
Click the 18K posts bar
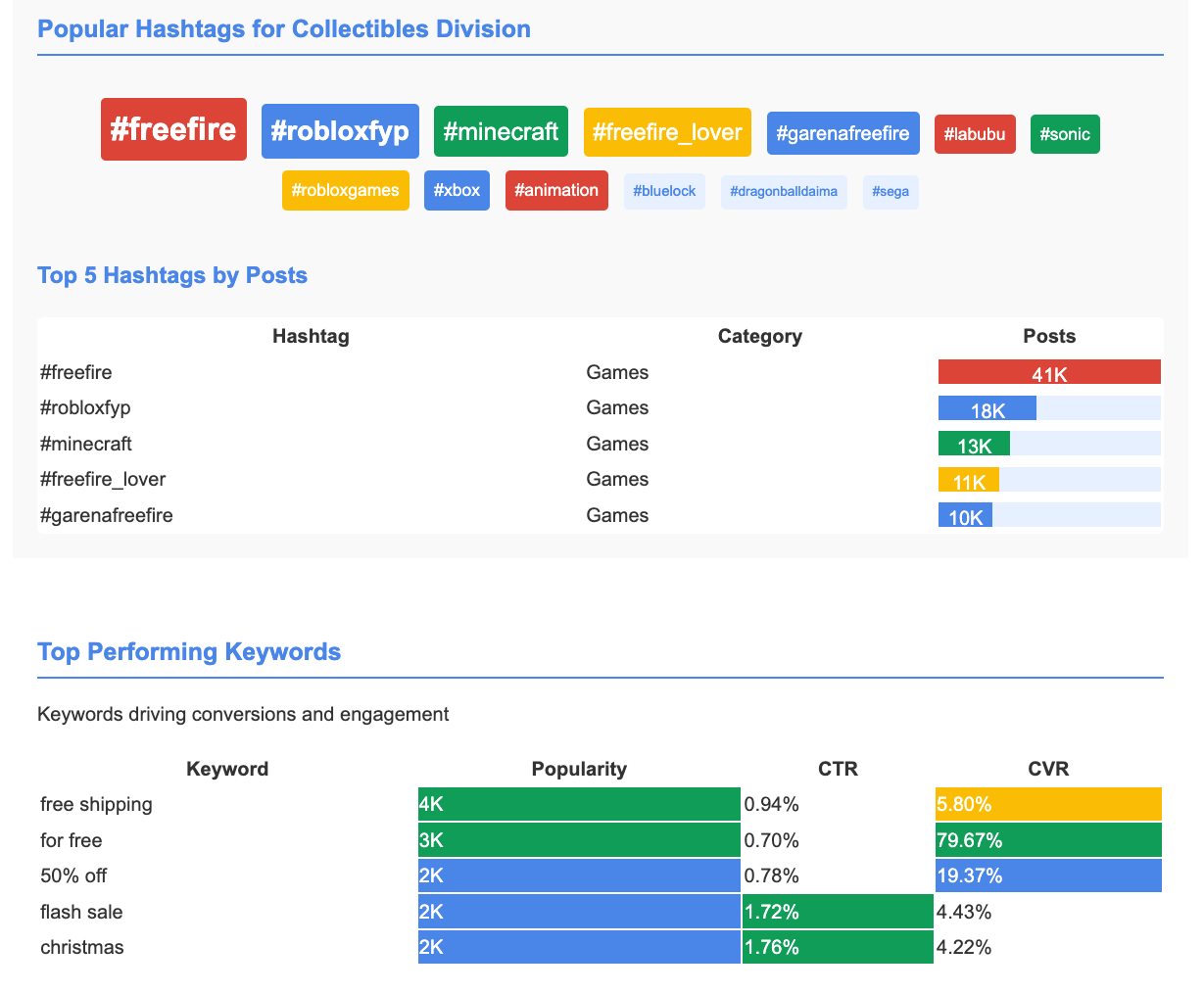click(x=987, y=408)
